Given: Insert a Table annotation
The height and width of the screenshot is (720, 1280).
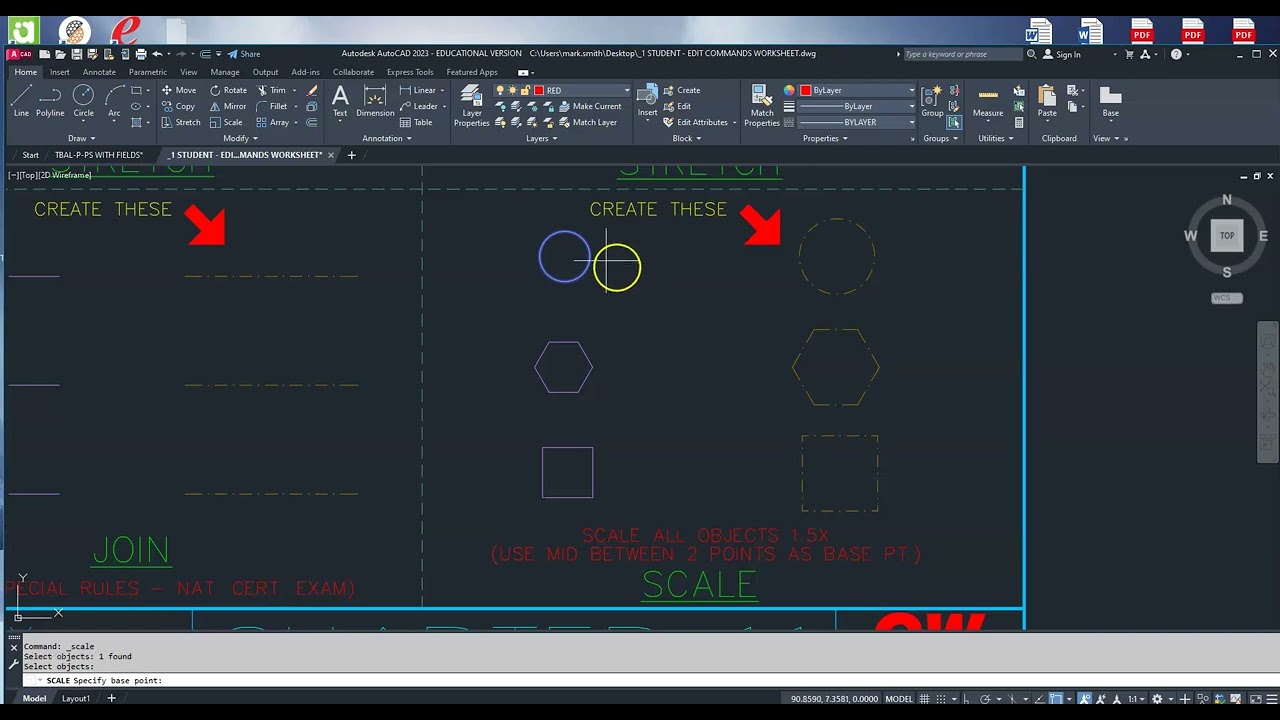Looking at the screenshot, I should 416,122.
